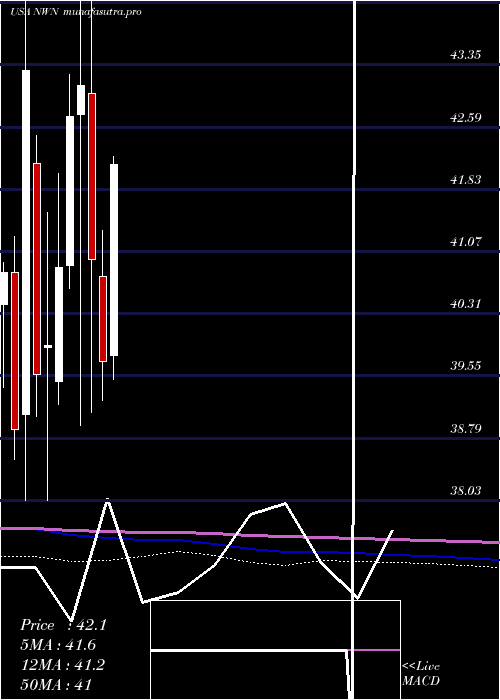Click the <<Live MACD label
The image size is (500, 700).
(421, 673)
